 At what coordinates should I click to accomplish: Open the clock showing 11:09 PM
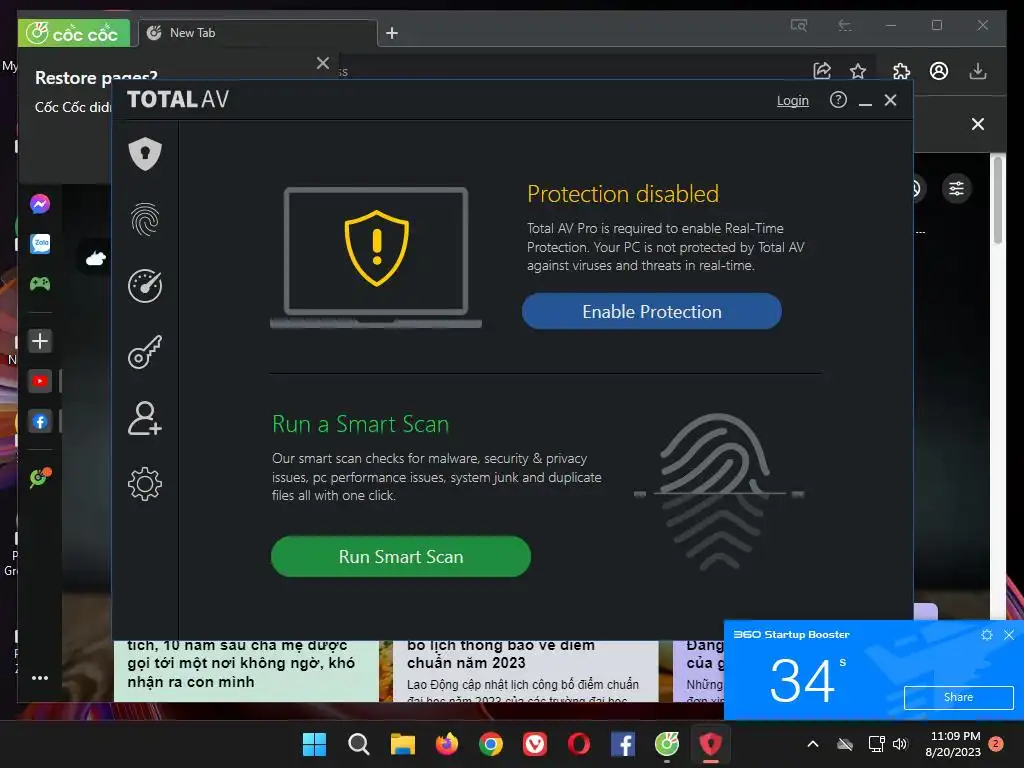(x=953, y=744)
